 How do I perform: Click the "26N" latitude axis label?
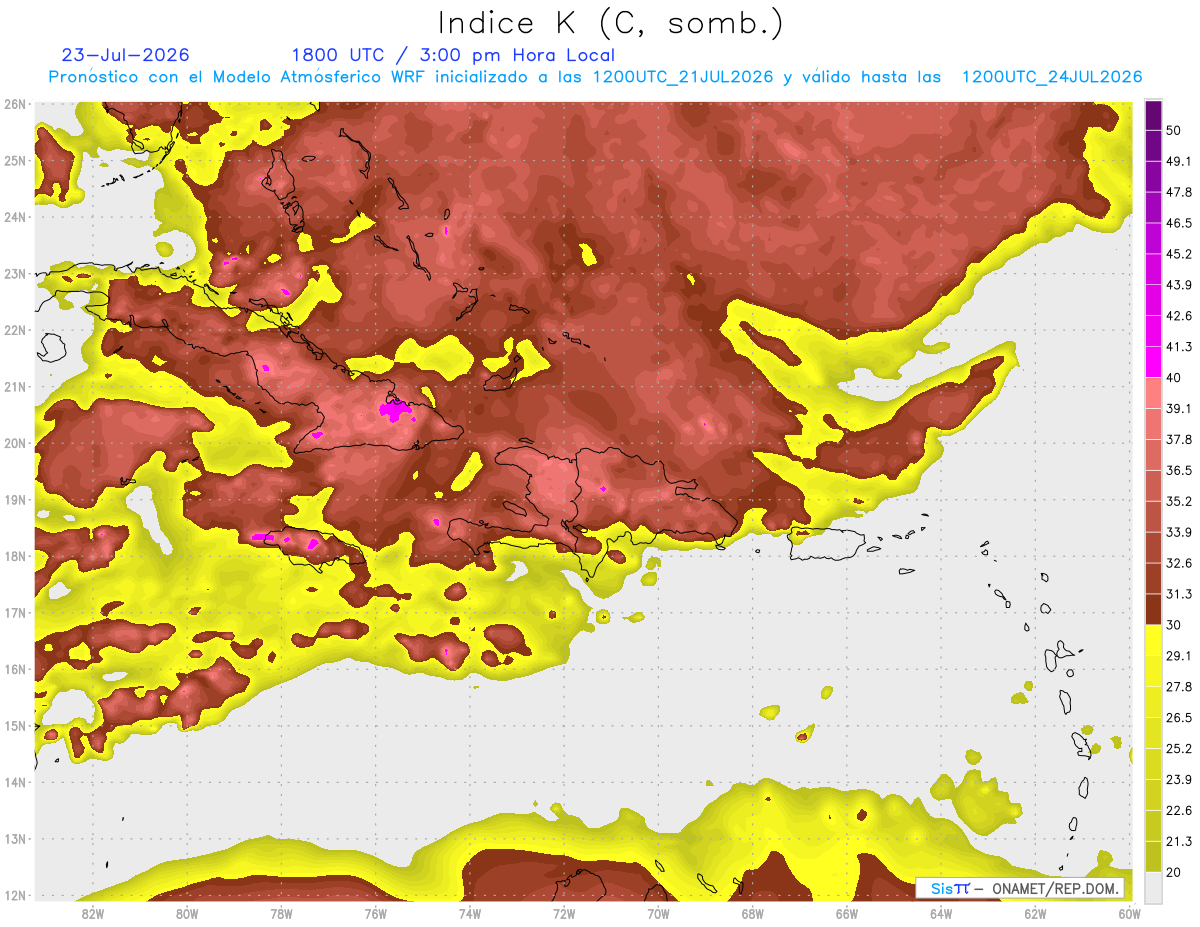tap(15, 104)
